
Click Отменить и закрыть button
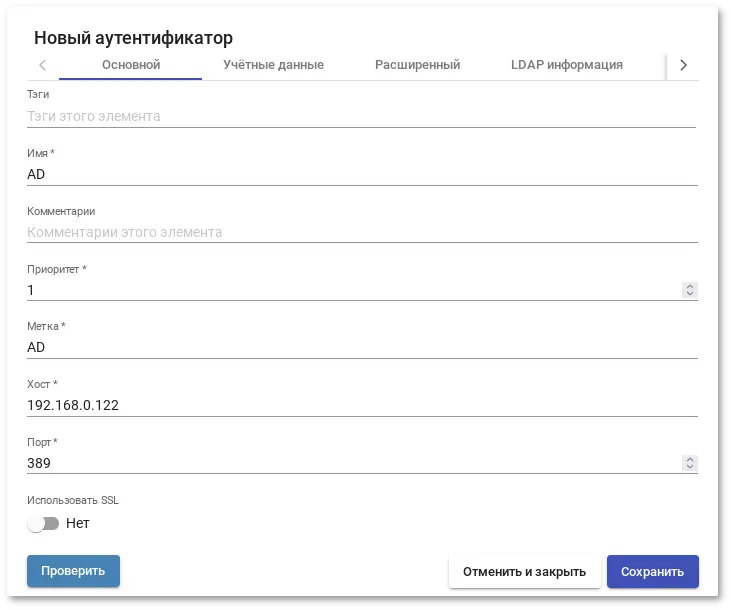(x=524, y=571)
